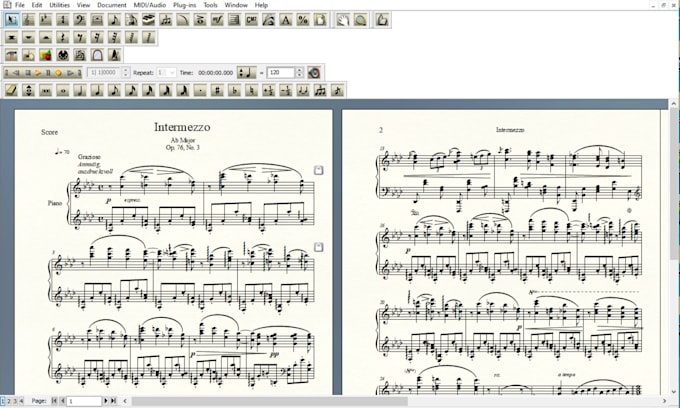This screenshot has width=680, height=408.
Task: Select the HyperScribe keyboard tool
Action: (x=148, y=20)
